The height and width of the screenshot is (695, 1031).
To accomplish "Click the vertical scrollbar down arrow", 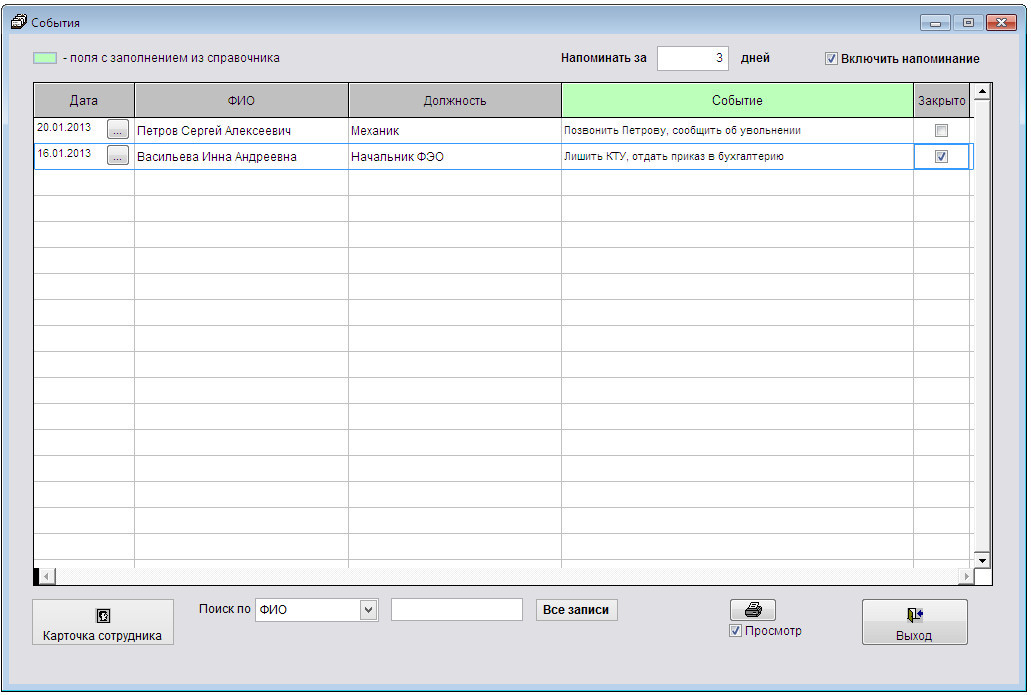I will click(x=982, y=560).
